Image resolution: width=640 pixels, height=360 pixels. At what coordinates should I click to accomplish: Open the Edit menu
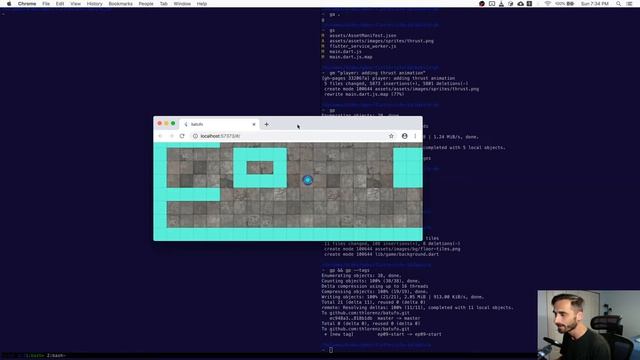tap(60, 4)
